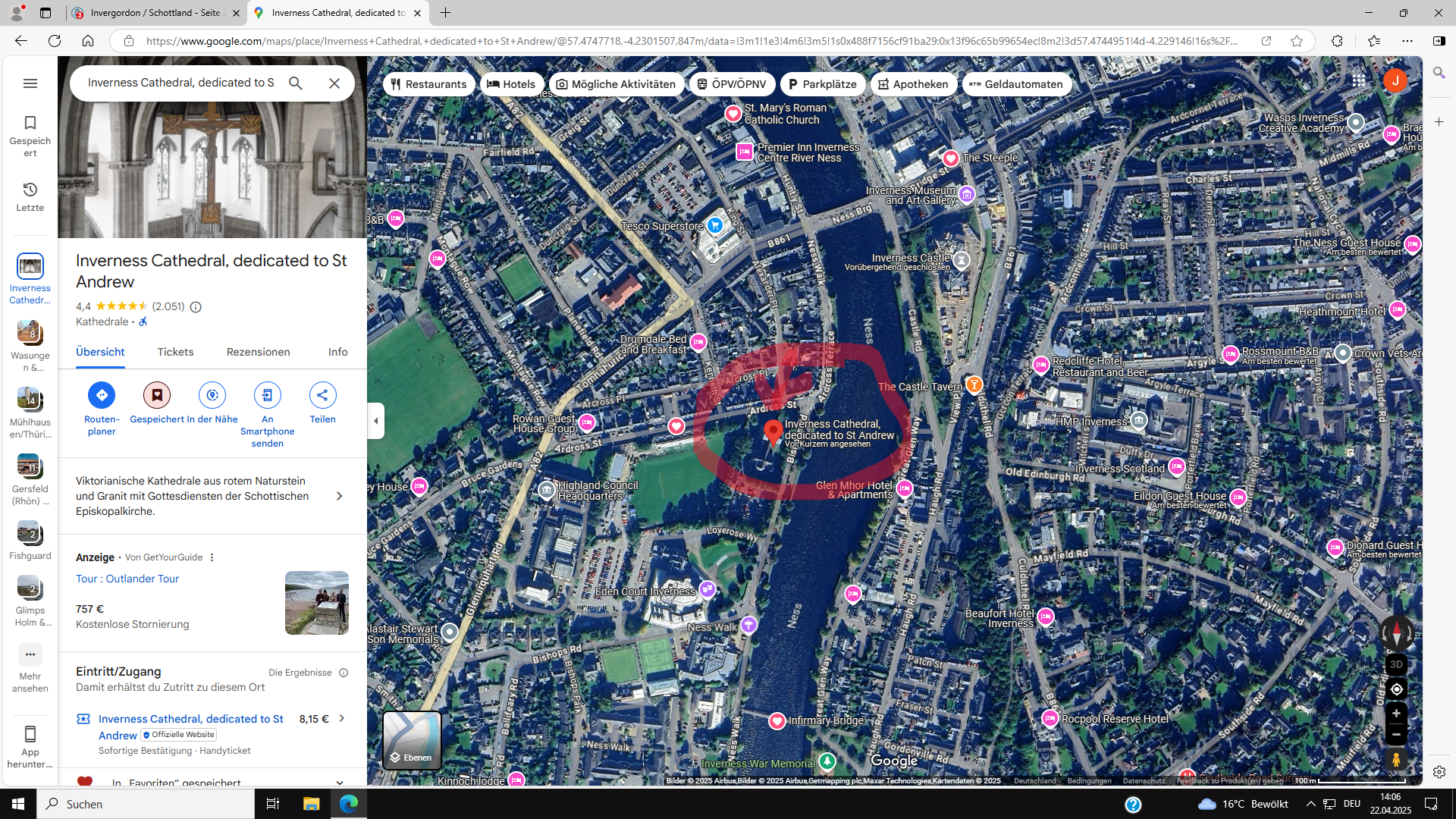Click the Gespeichert bookmark icon
The image size is (1456, 819).
[x=157, y=395]
